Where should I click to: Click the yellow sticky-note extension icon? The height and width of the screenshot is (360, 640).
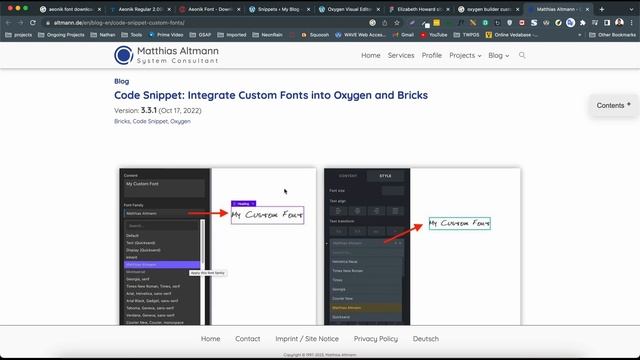(436, 23)
